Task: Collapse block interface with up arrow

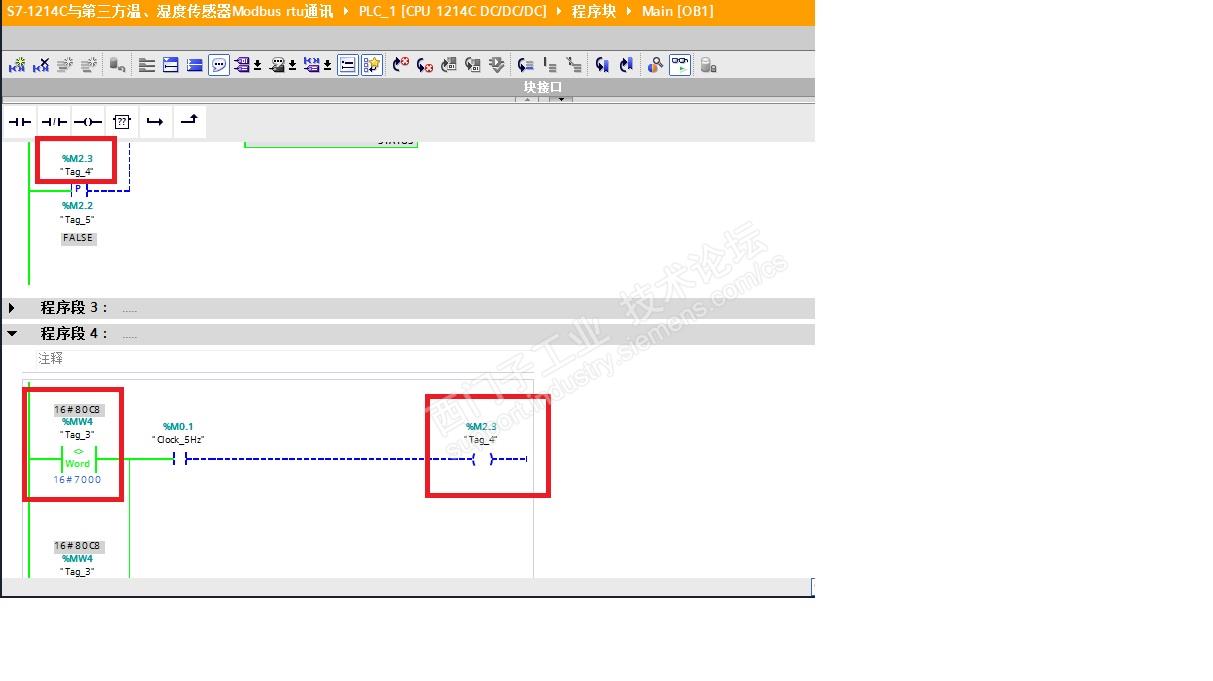Action: click(527, 99)
